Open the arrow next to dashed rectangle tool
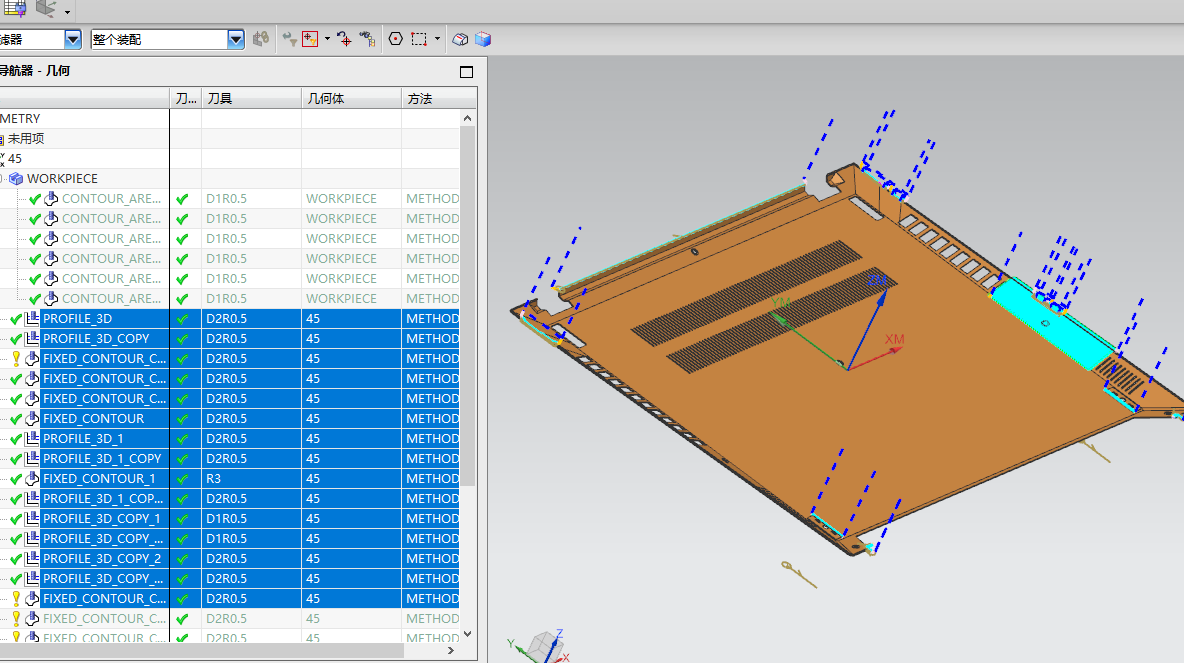Screen dimensions: 1184x663 [x=436, y=39]
